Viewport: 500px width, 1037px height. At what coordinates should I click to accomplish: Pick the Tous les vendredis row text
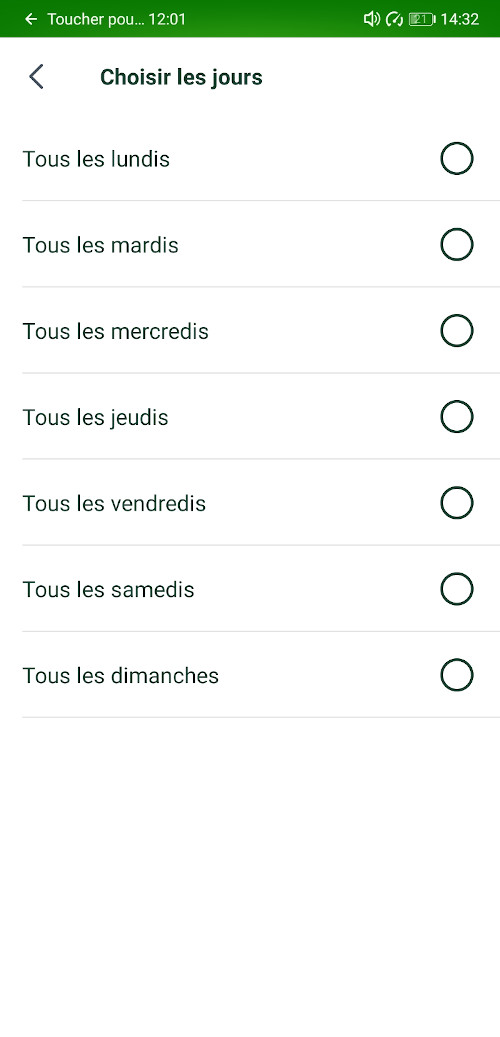[x=114, y=503]
